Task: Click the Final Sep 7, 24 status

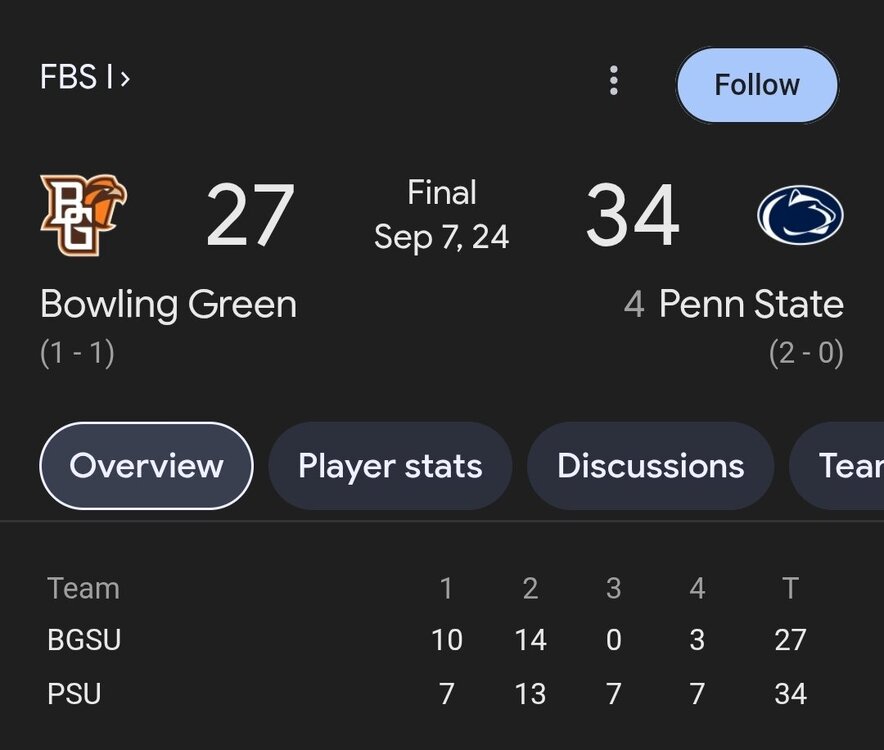Action: click(441, 215)
